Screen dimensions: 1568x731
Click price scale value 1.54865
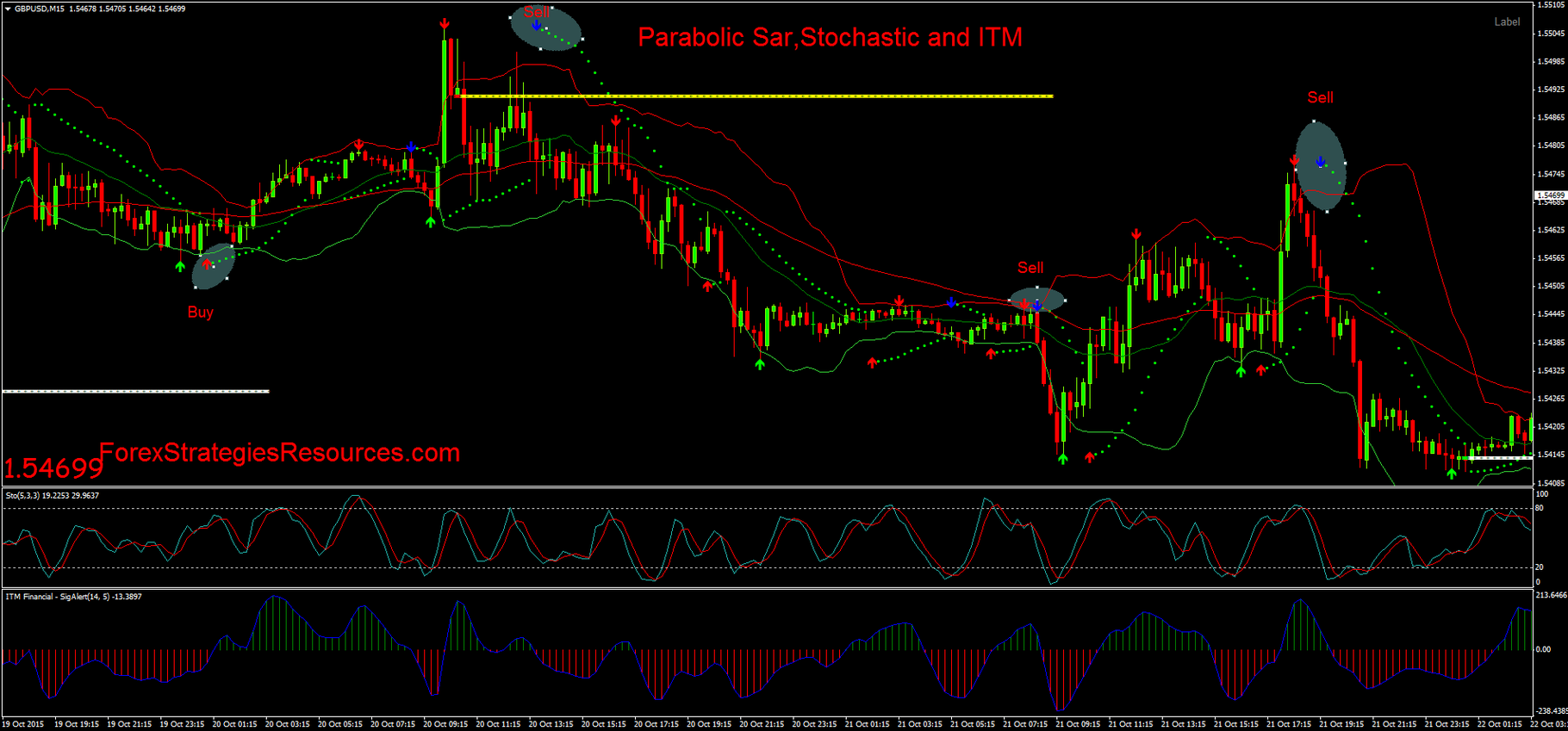click(1551, 117)
